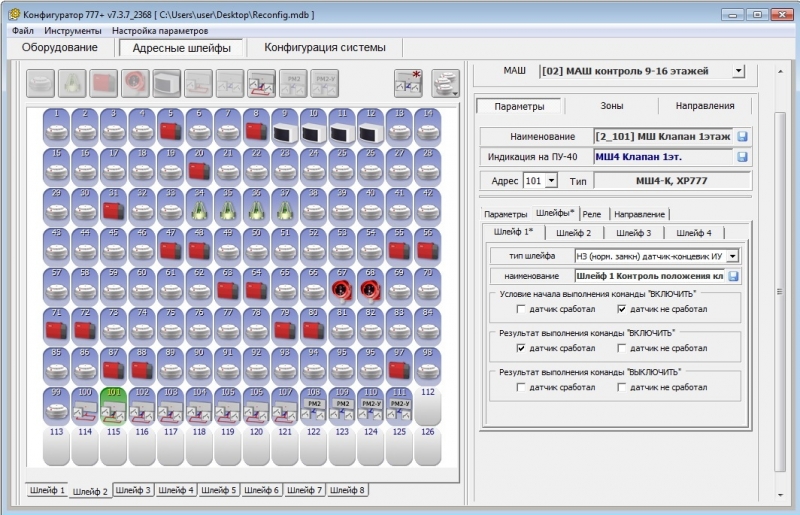Save the Наименование field with disk icon
The height and width of the screenshot is (515, 800).
pyautogui.click(x=742, y=136)
